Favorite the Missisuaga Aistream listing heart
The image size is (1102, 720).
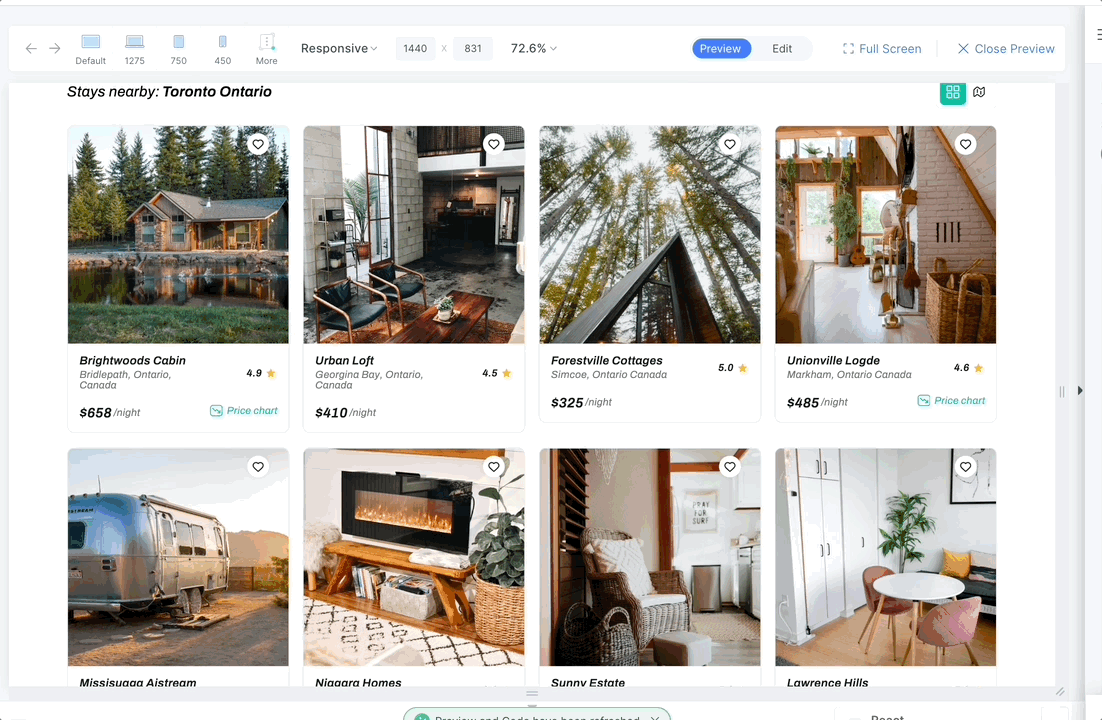pos(259,467)
